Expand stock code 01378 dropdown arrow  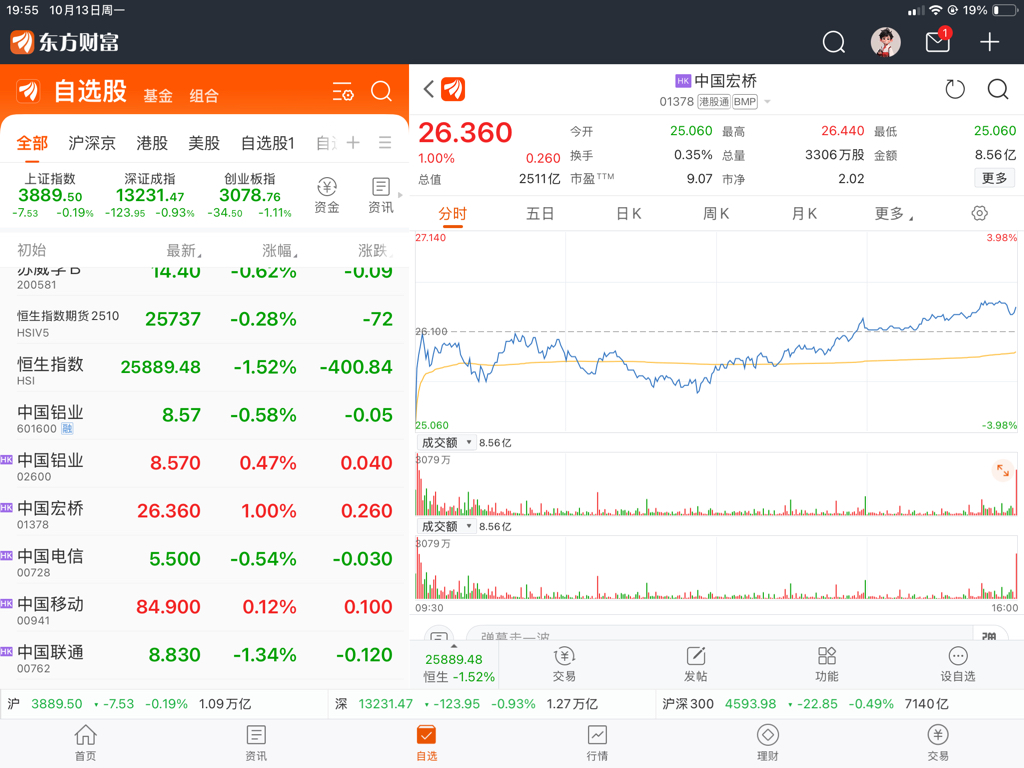click(767, 102)
